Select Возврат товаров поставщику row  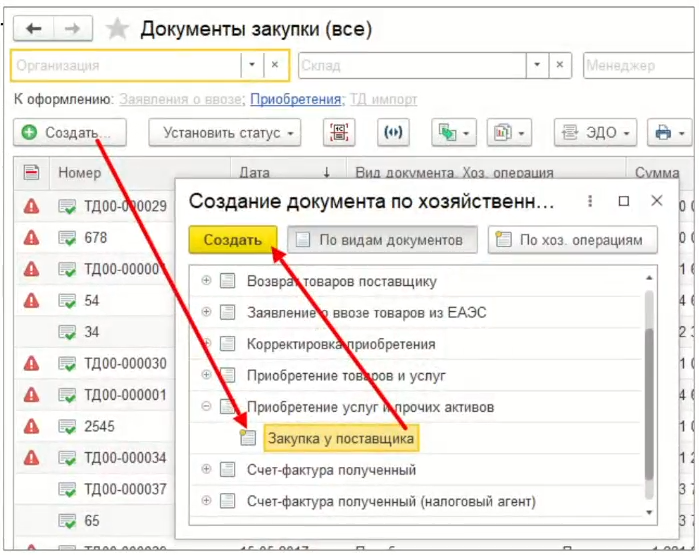coord(417,281)
